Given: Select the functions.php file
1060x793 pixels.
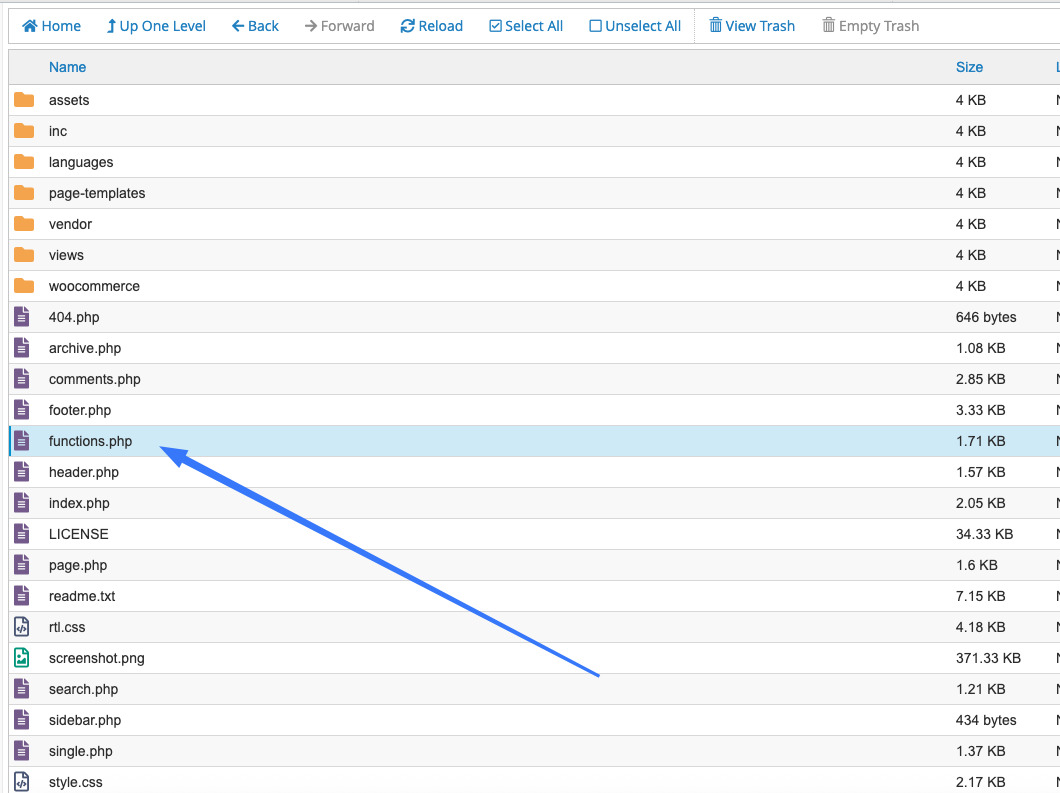Looking at the screenshot, I should point(90,441).
